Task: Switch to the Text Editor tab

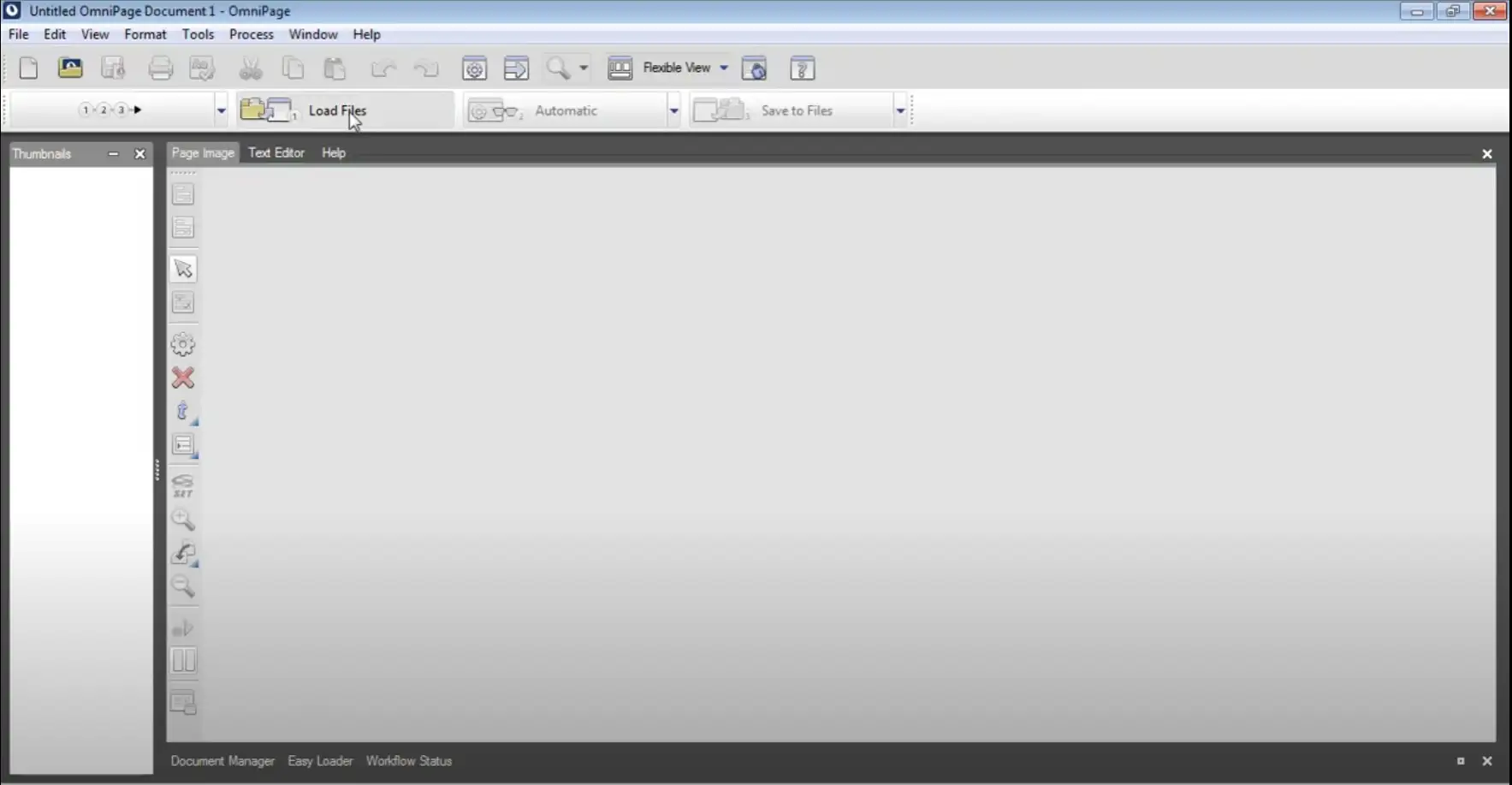Action: pos(276,152)
